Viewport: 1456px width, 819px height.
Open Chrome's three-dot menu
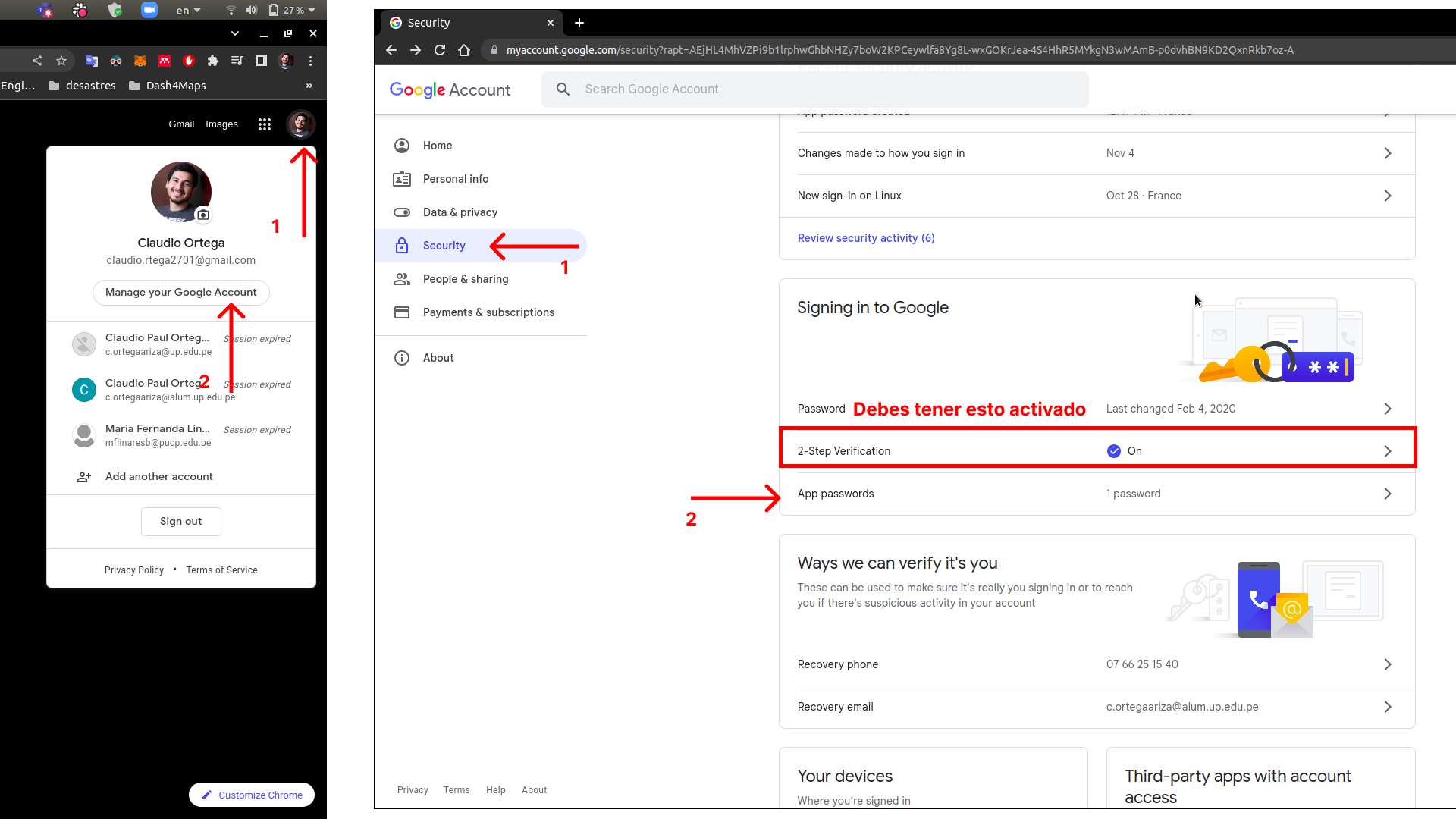click(310, 61)
